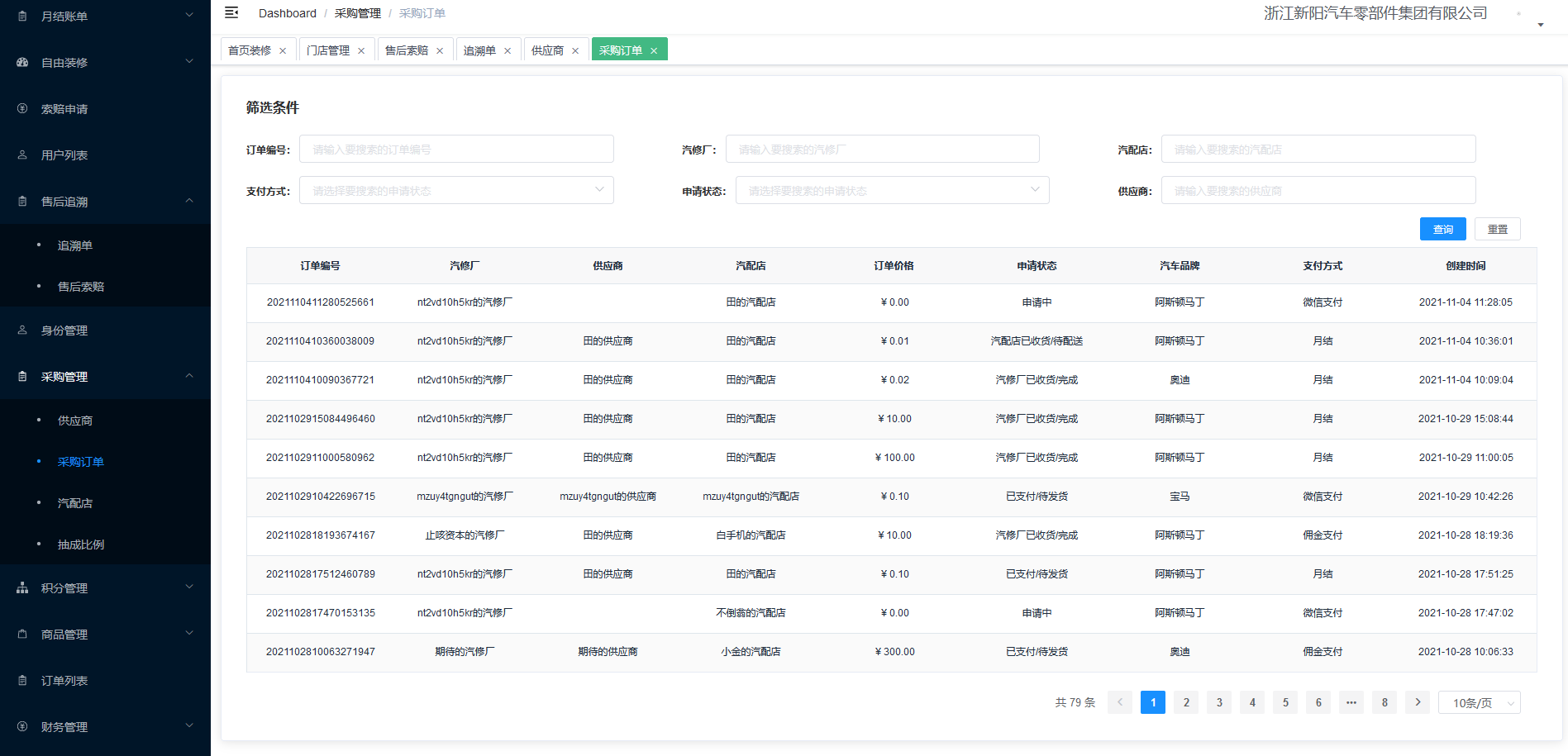Close the active 采购订单 tab
1568x756 pixels.
(x=654, y=50)
